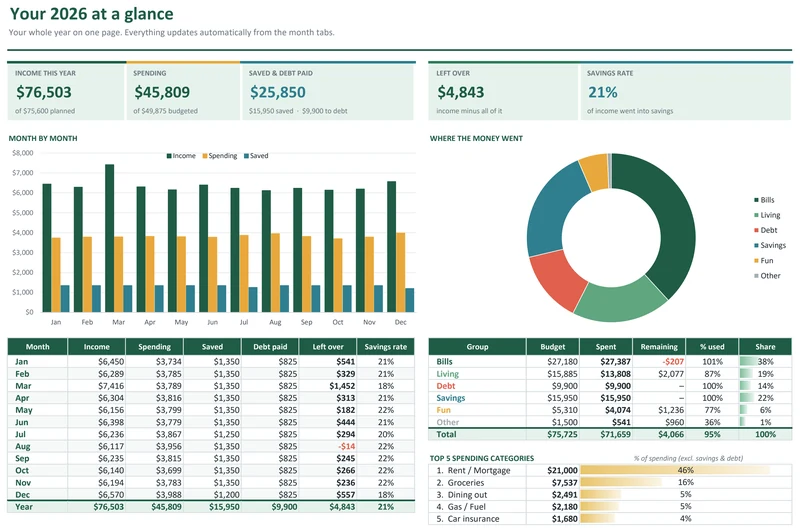The width and height of the screenshot is (800, 532).
Task: Click the Savings entry in donut legend
Action: 770,245
